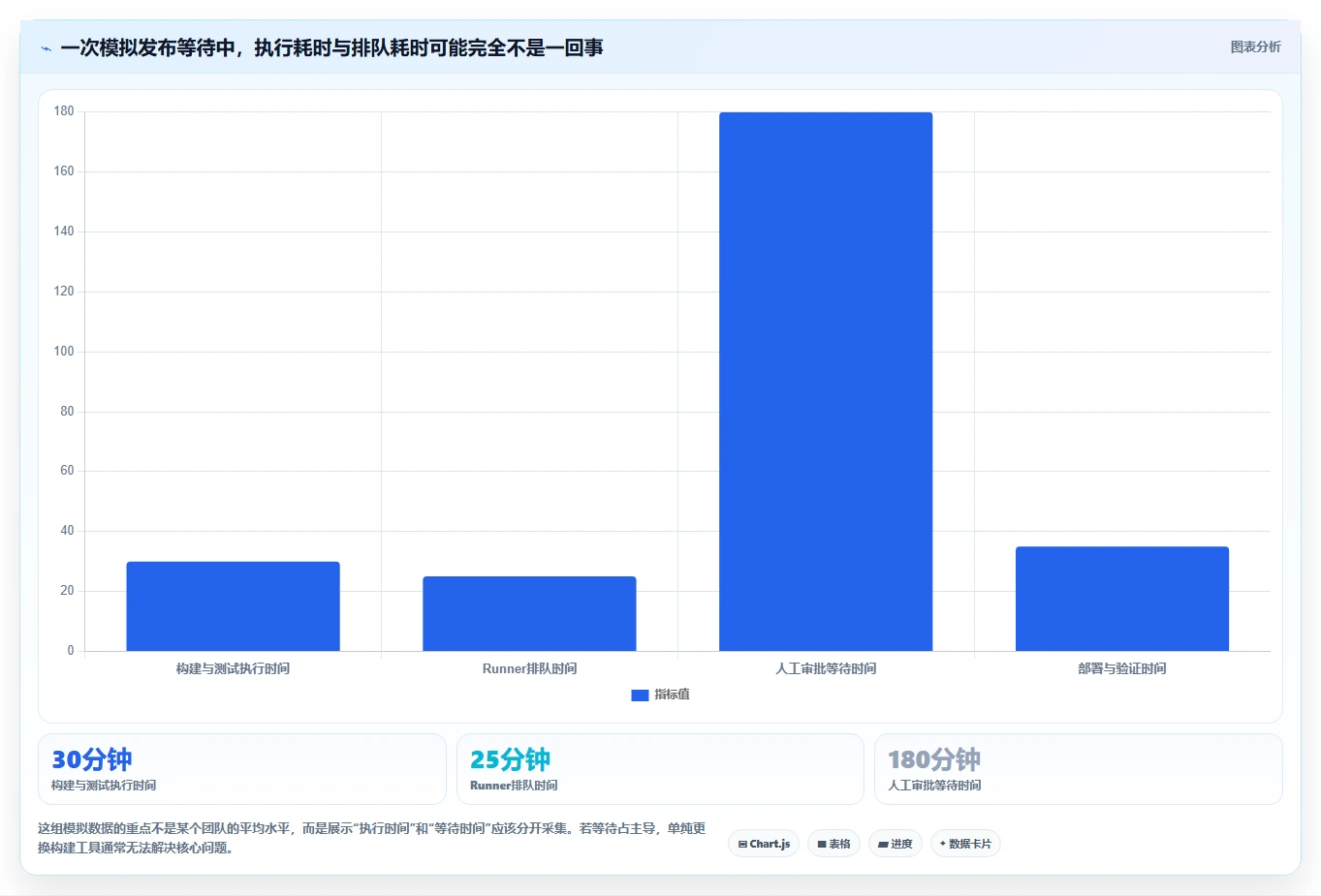Click the 部署与验证时间 bar in the chart
The width and height of the screenshot is (1321, 896).
point(1122,599)
